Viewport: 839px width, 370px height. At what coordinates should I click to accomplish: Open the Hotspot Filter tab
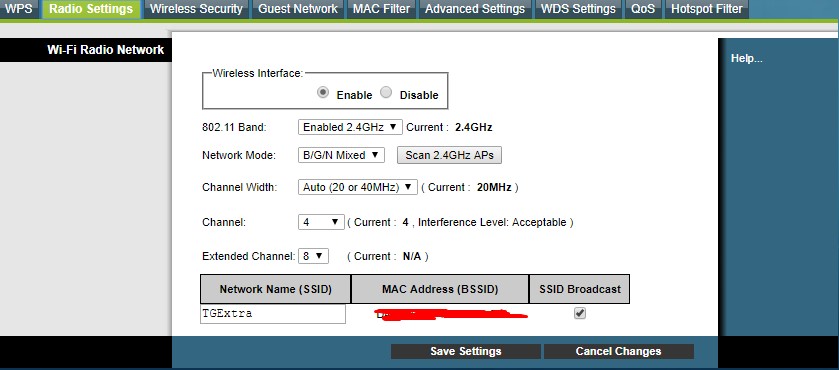(707, 9)
